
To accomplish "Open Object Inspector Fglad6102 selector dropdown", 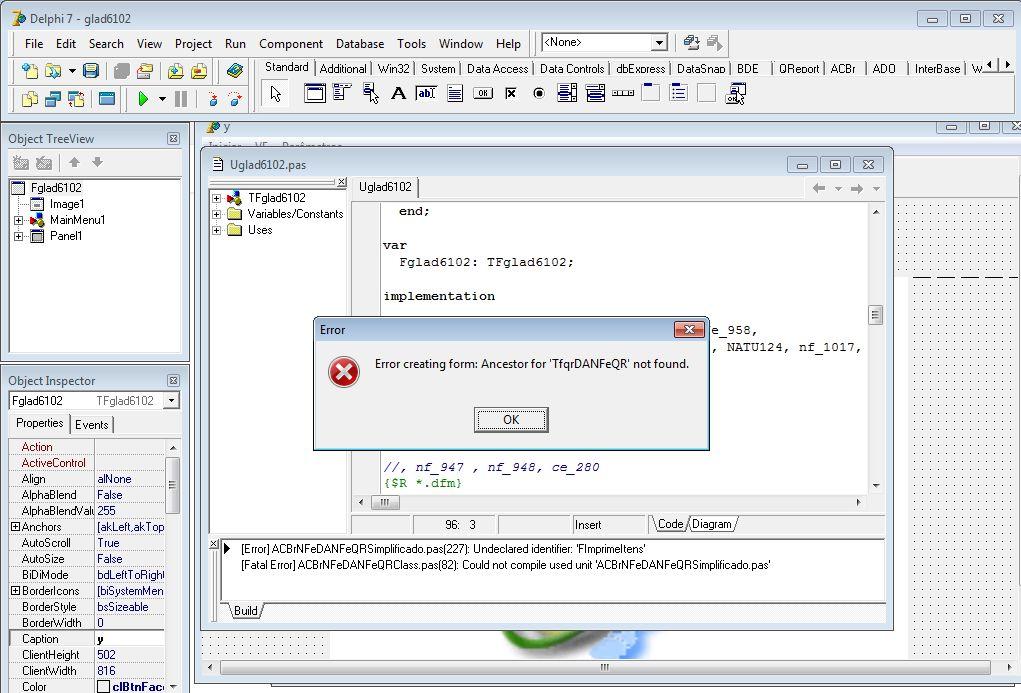I will pos(171,401).
